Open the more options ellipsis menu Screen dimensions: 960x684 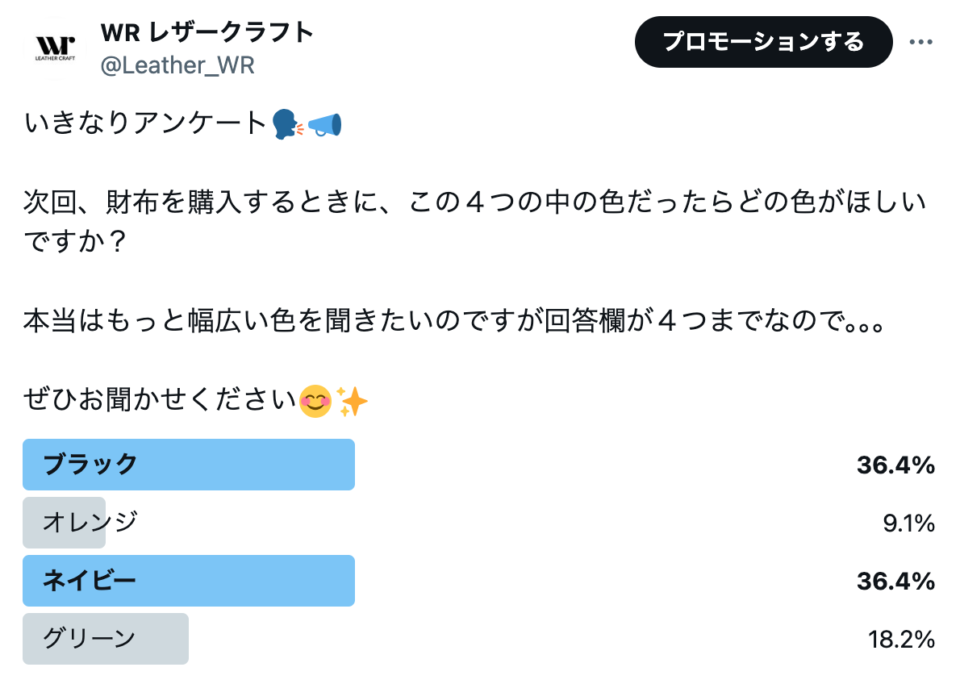920,43
